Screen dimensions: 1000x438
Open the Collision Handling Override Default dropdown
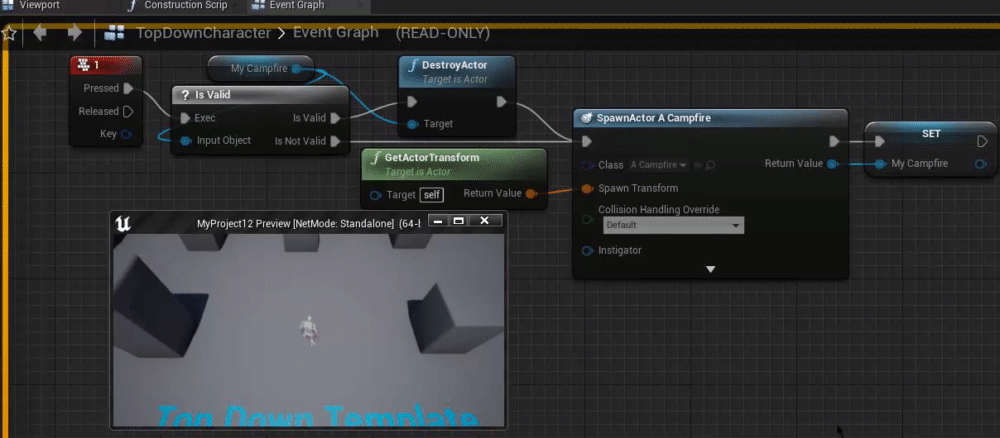(x=673, y=225)
